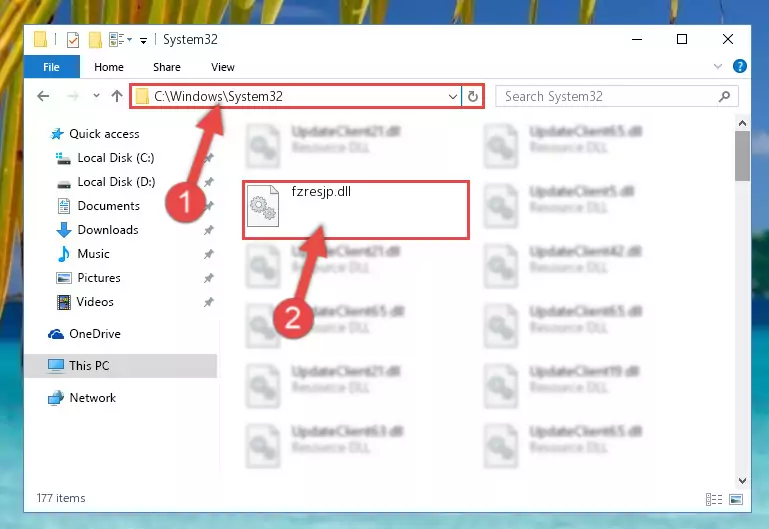Screen dimensions: 769x529
Task: Switch to the View ribbon tab
Action: [x=223, y=67]
